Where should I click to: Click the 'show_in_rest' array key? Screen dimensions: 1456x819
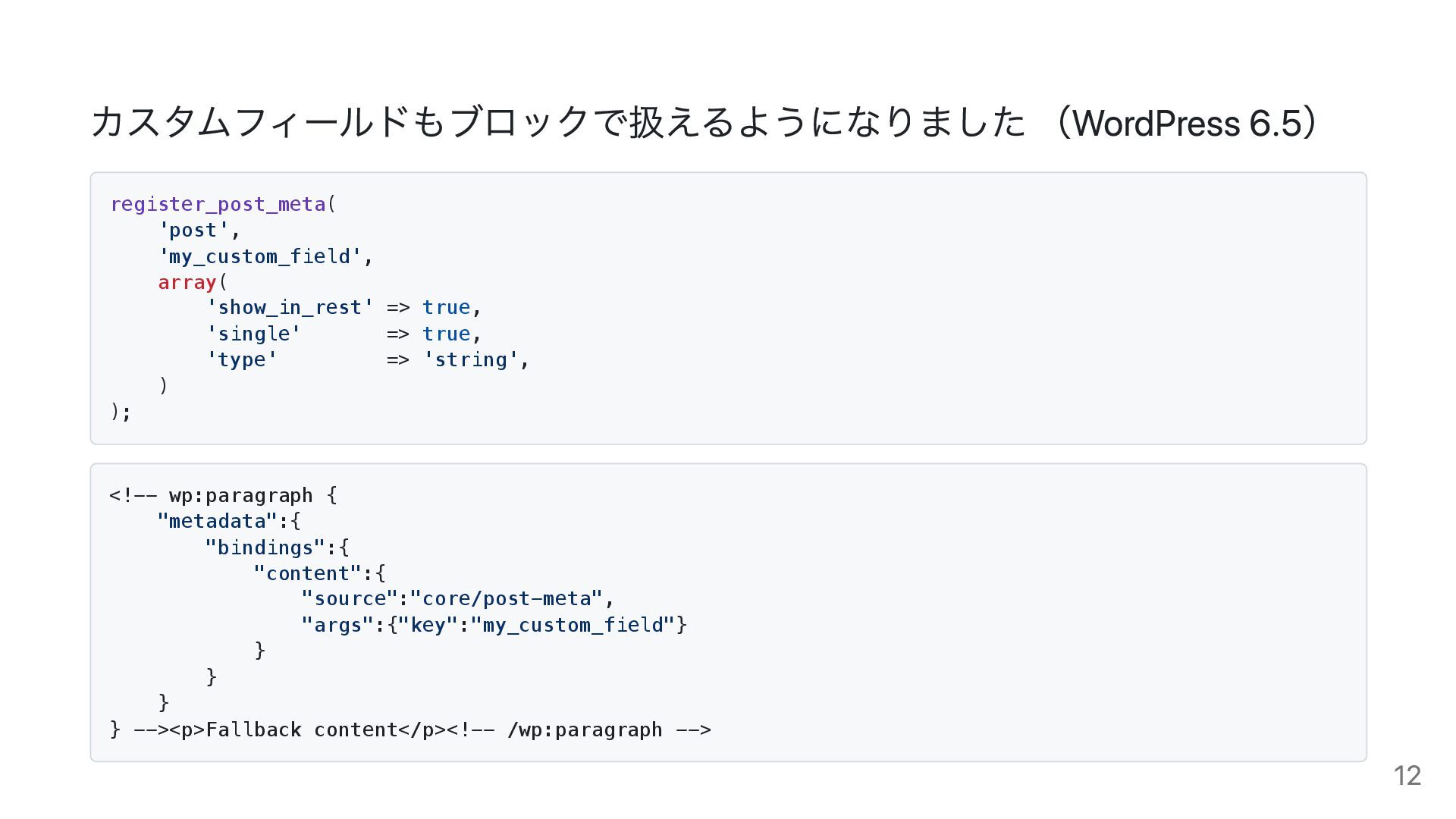coord(290,308)
